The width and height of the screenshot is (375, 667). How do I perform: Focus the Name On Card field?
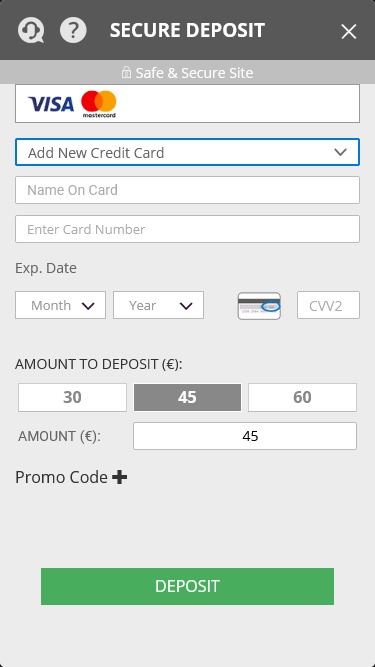point(188,190)
